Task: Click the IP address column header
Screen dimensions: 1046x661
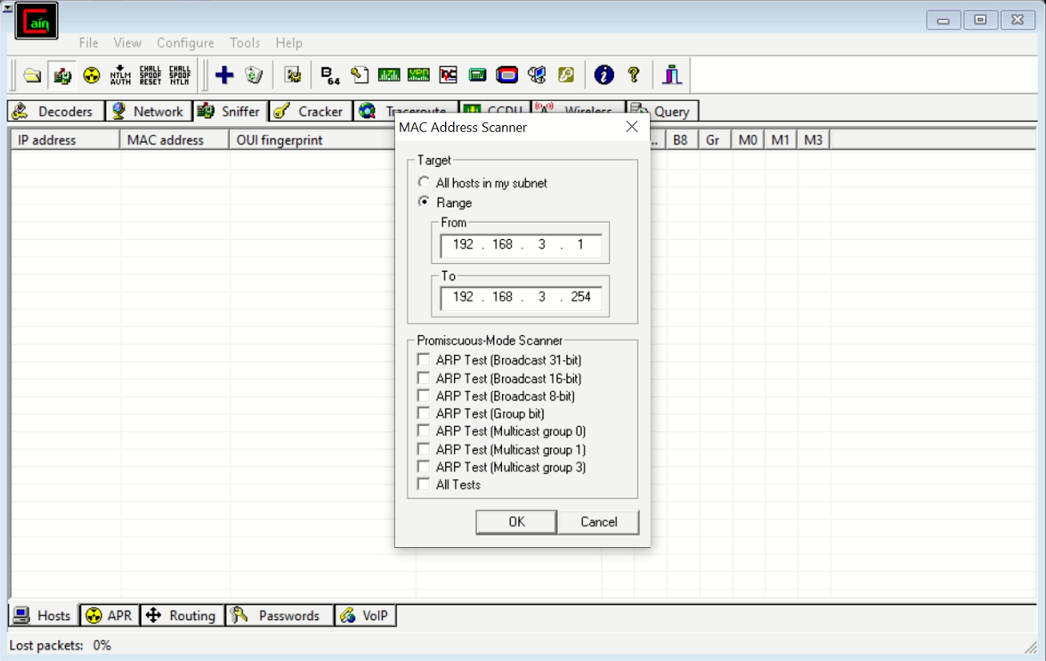Action: pyautogui.click(x=65, y=140)
